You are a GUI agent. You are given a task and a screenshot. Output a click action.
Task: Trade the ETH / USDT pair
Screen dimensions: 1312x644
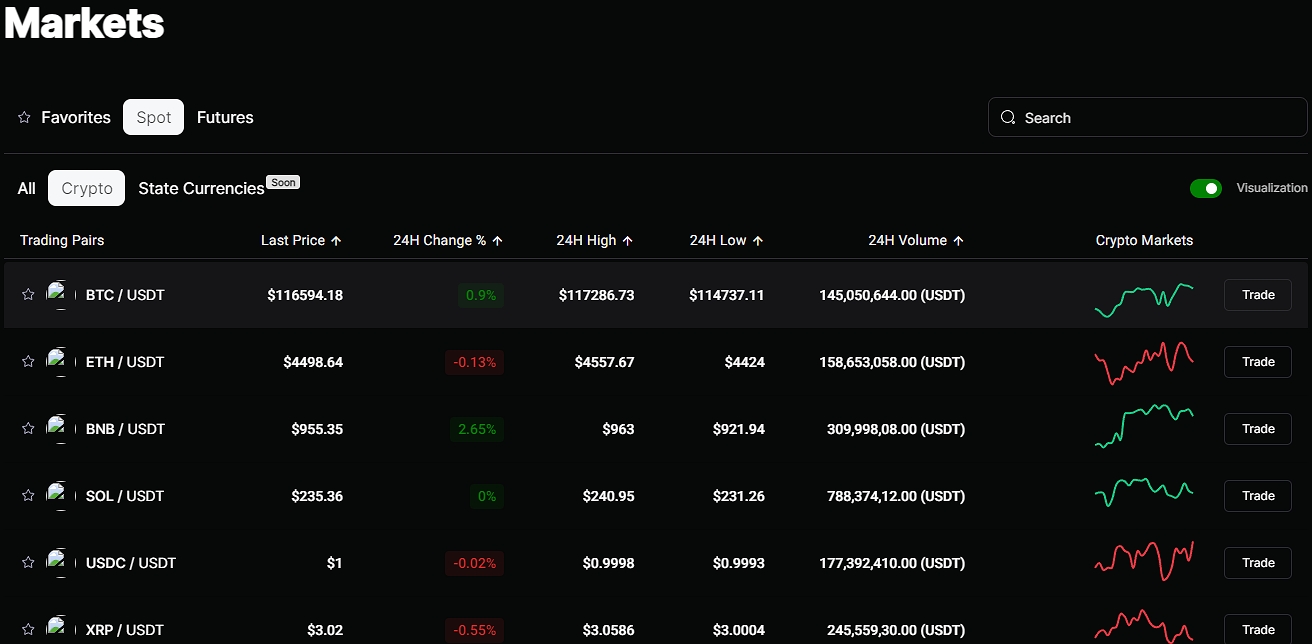tap(1258, 362)
